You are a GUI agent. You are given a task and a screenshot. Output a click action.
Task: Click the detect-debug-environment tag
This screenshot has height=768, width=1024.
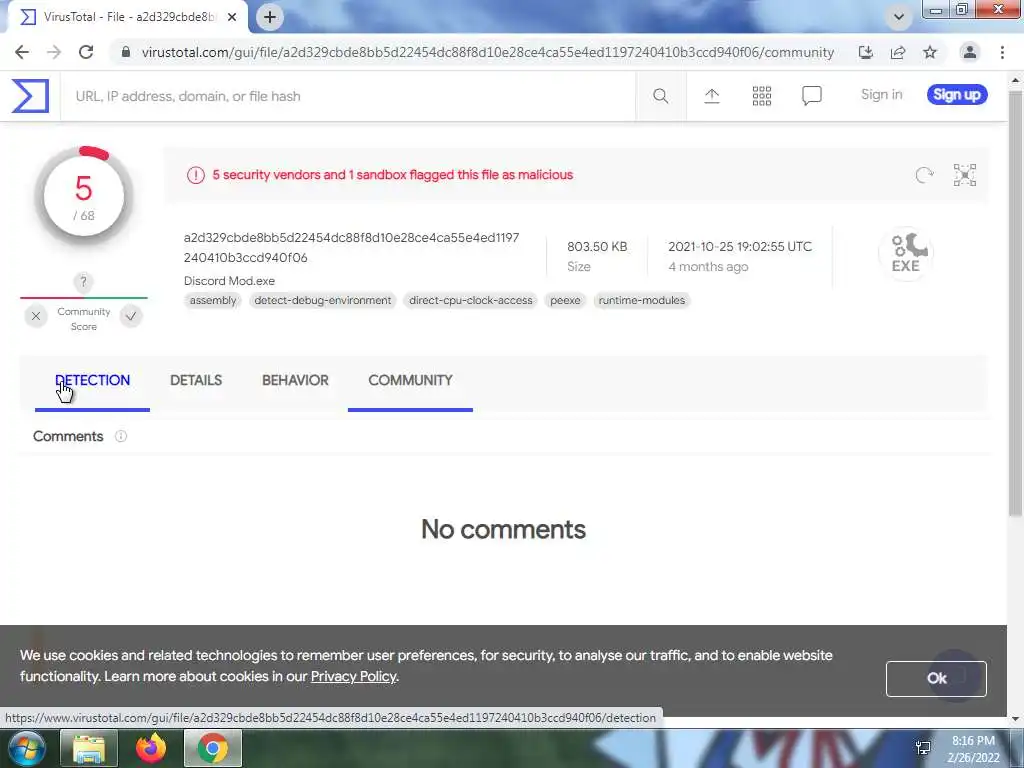tap(323, 300)
